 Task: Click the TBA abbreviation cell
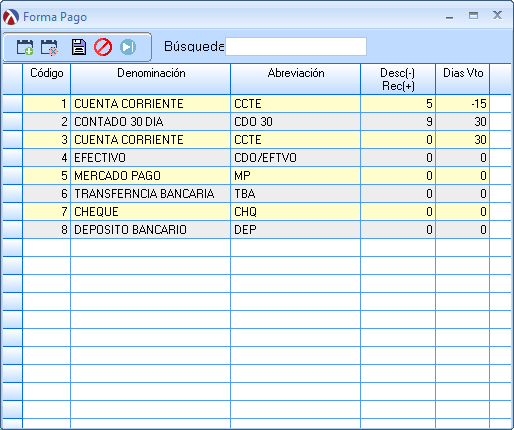point(296,194)
